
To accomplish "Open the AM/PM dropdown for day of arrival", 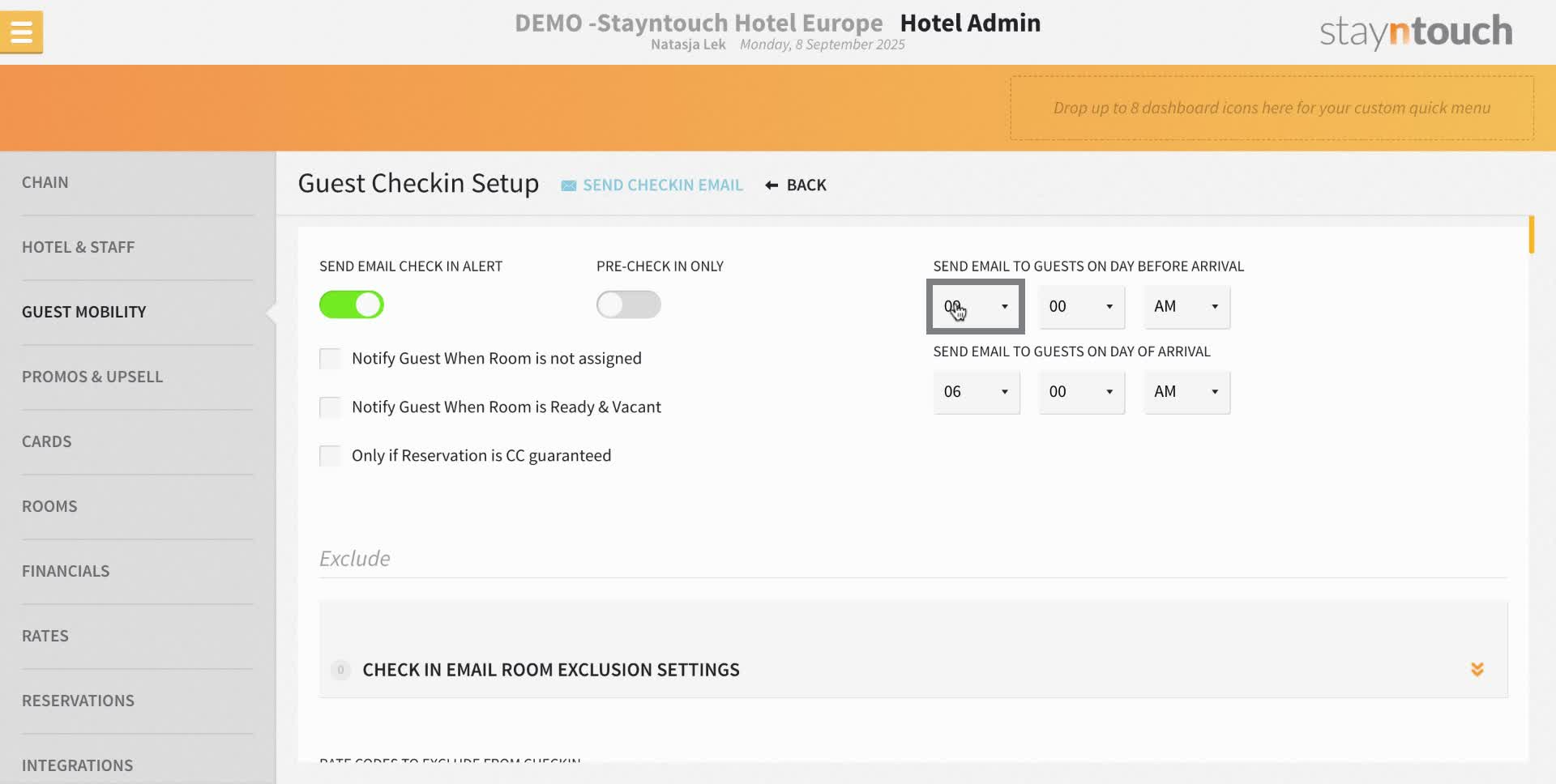I will pyautogui.click(x=1186, y=392).
